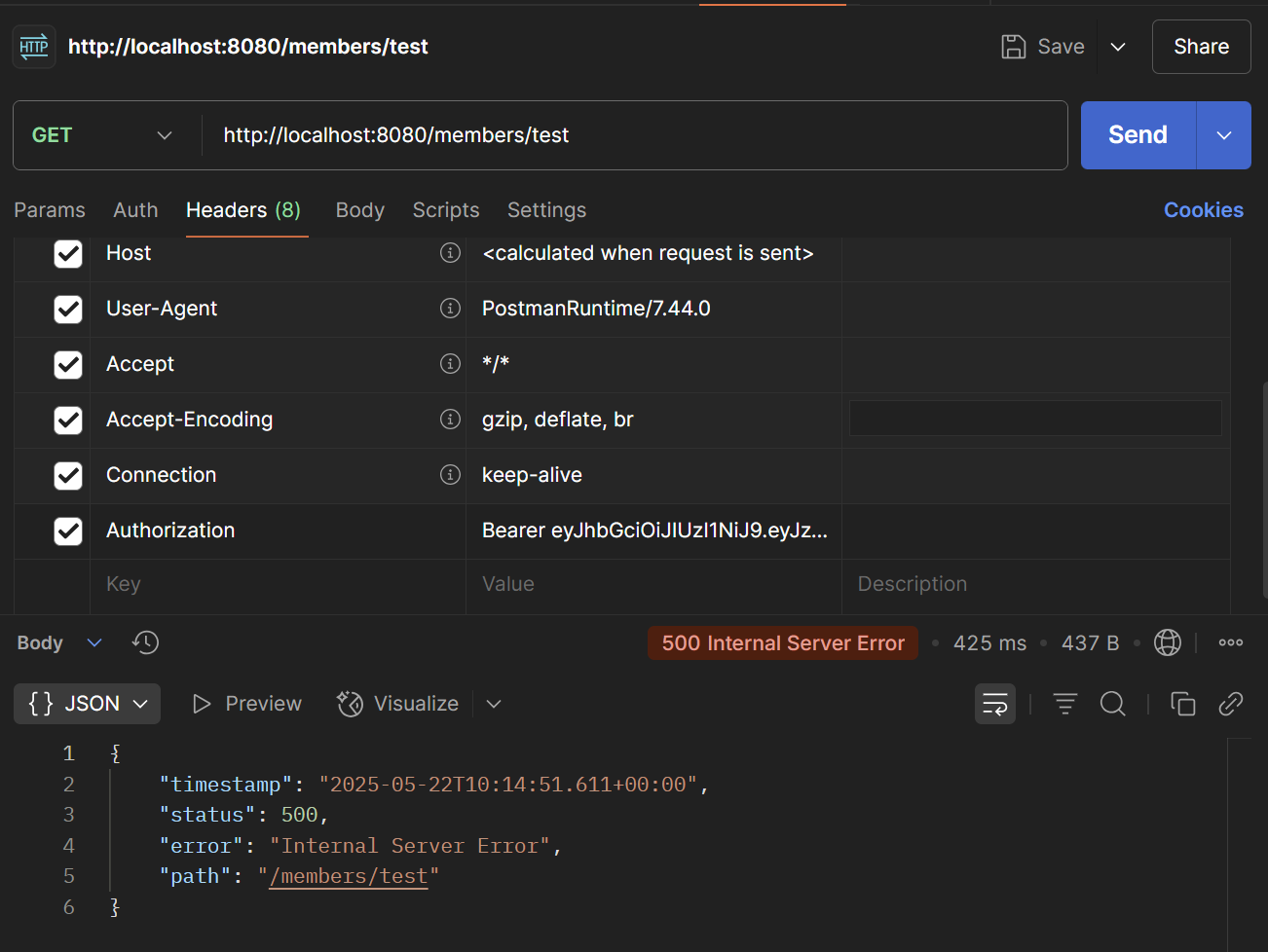Open the Cookies link
Image resolution: width=1268 pixels, height=952 pixels.
click(1203, 210)
